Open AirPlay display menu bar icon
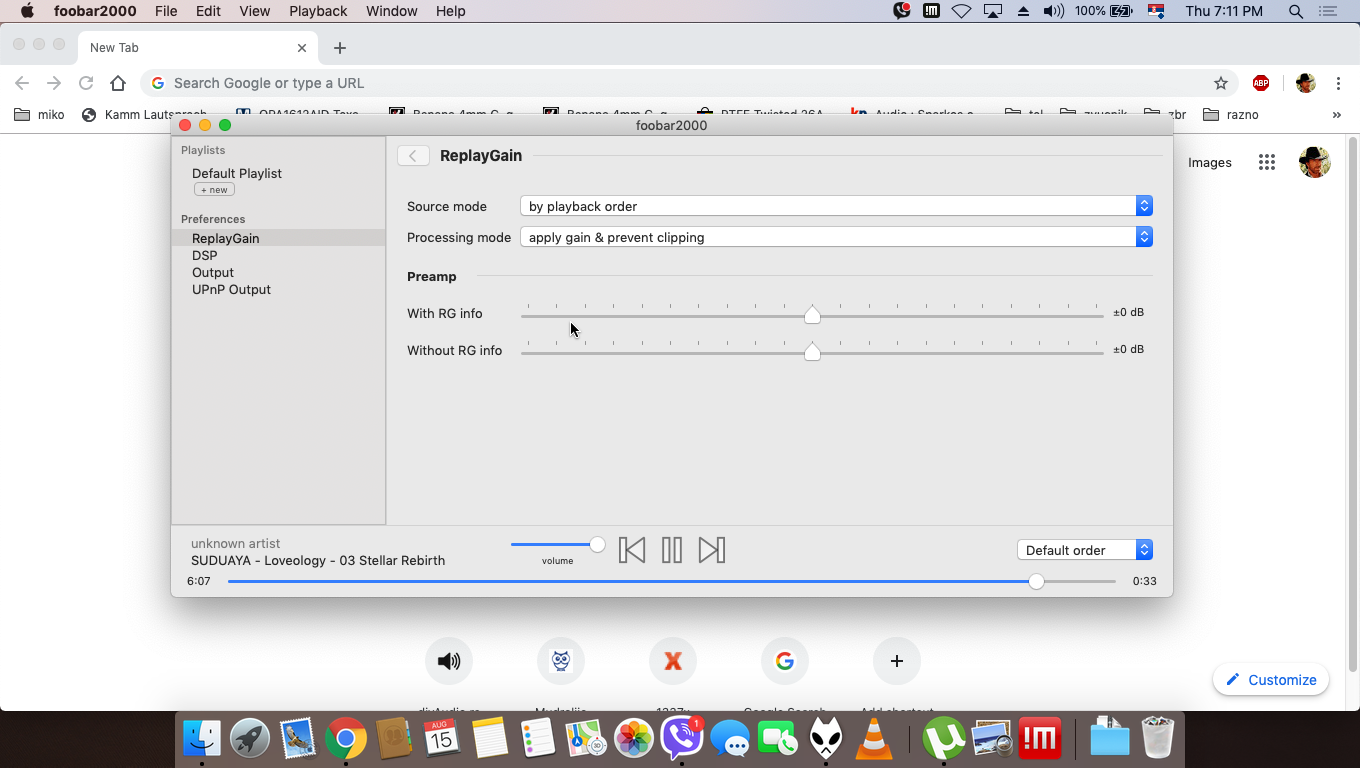 coord(993,11)
